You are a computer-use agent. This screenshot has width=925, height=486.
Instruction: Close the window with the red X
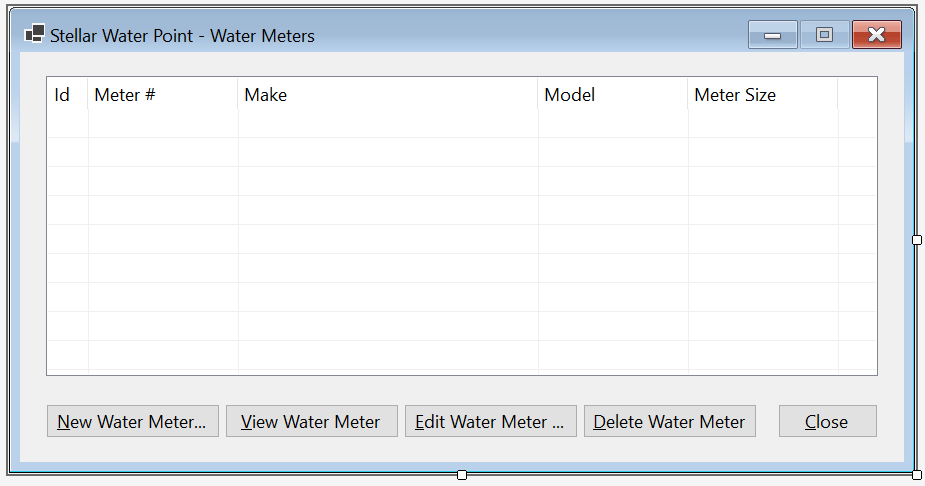[877, 35]
